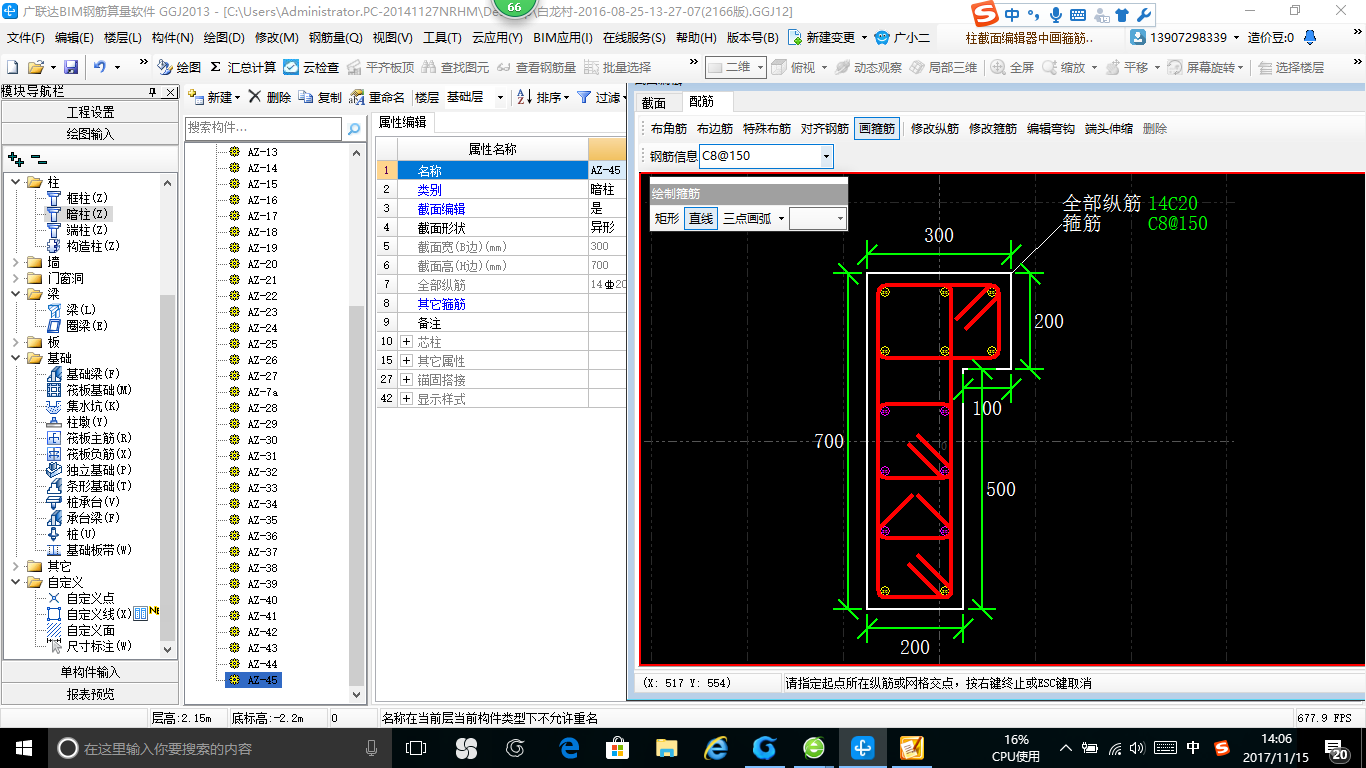
Task: Expand the 墙 folder in tree
Action: [x=15, y=262]
